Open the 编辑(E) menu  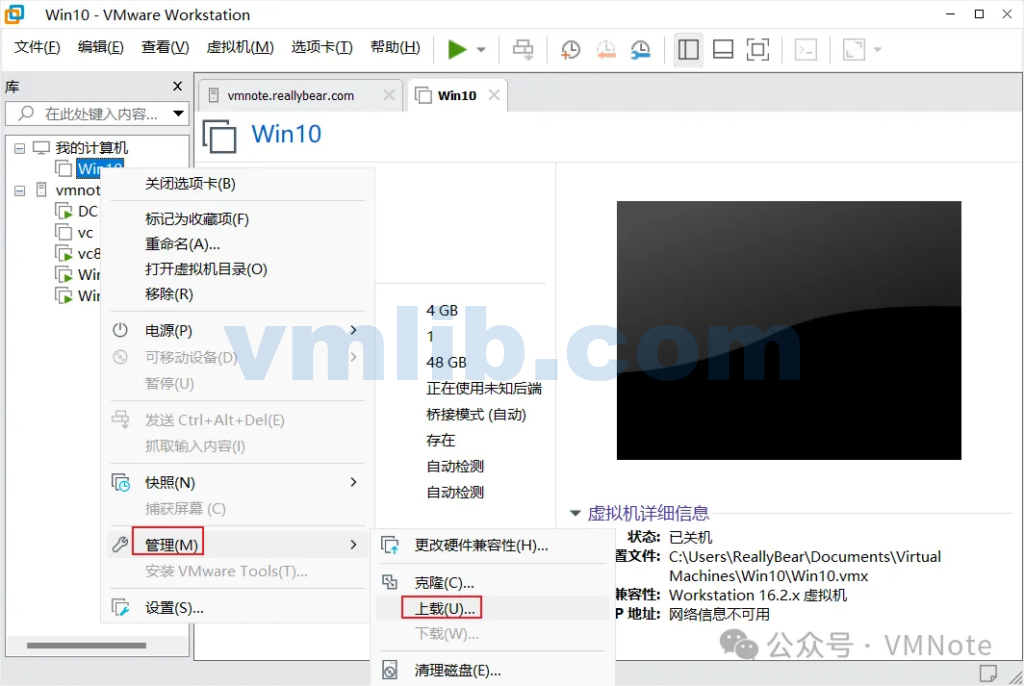[101, 47]
